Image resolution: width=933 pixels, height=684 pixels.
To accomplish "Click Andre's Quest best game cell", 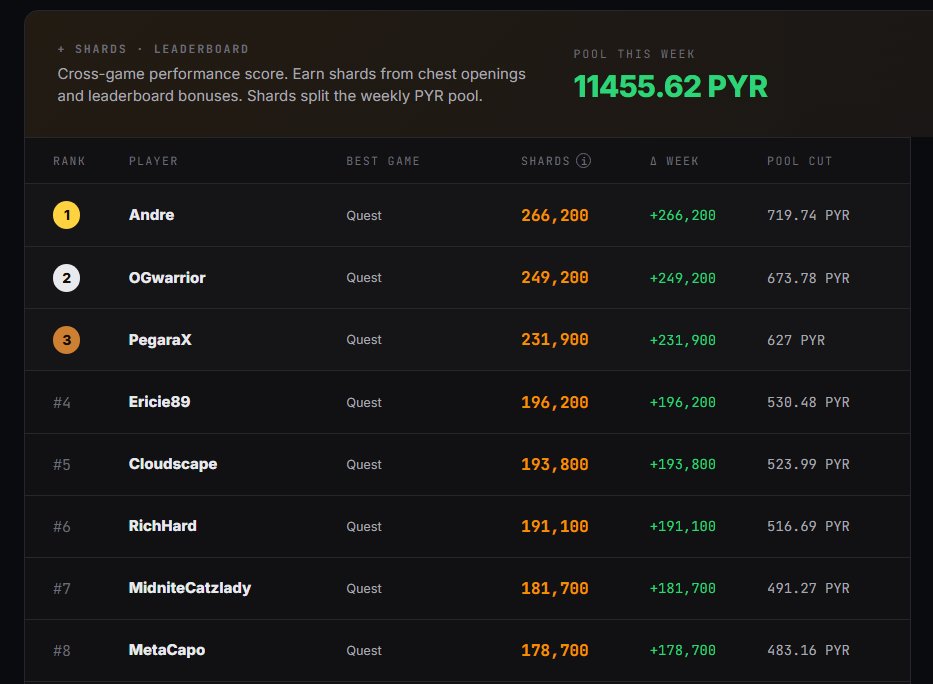I will [x=364, y=216].
